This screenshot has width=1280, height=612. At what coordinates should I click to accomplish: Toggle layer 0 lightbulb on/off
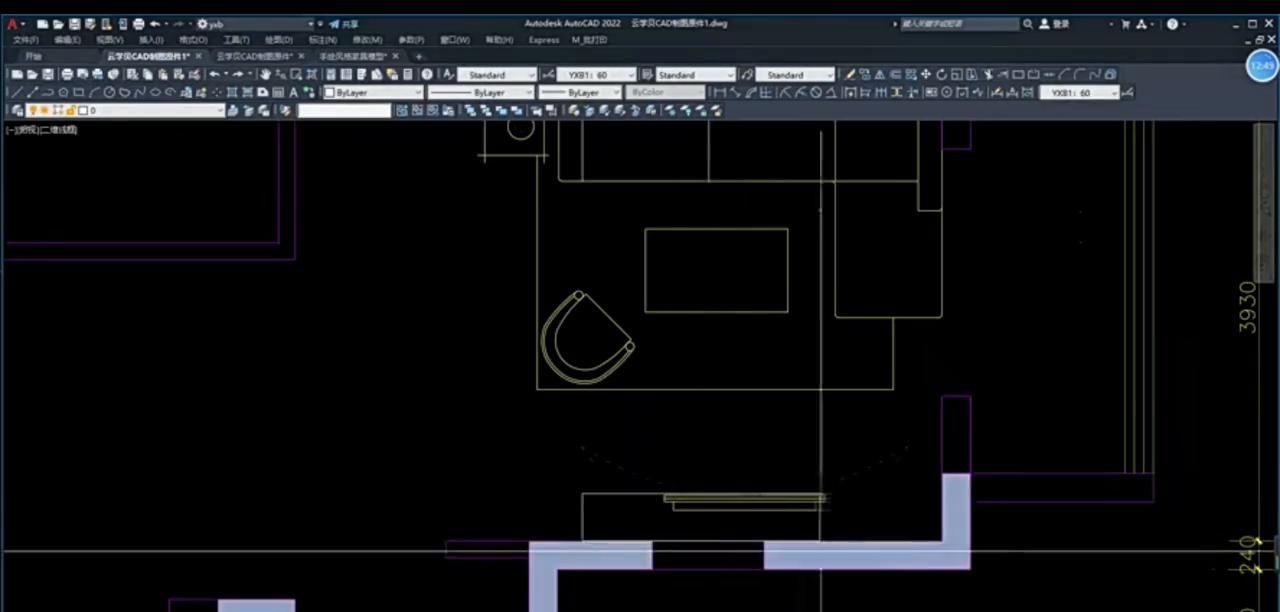pos(32,111)
